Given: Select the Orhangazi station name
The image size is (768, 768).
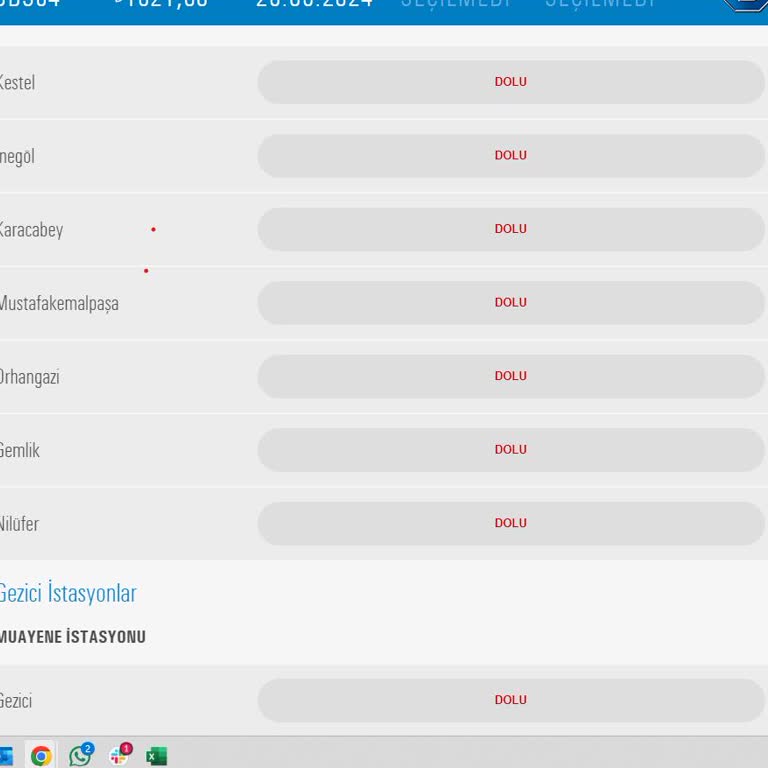Looking at the screenshot, I should coord(29,377).
